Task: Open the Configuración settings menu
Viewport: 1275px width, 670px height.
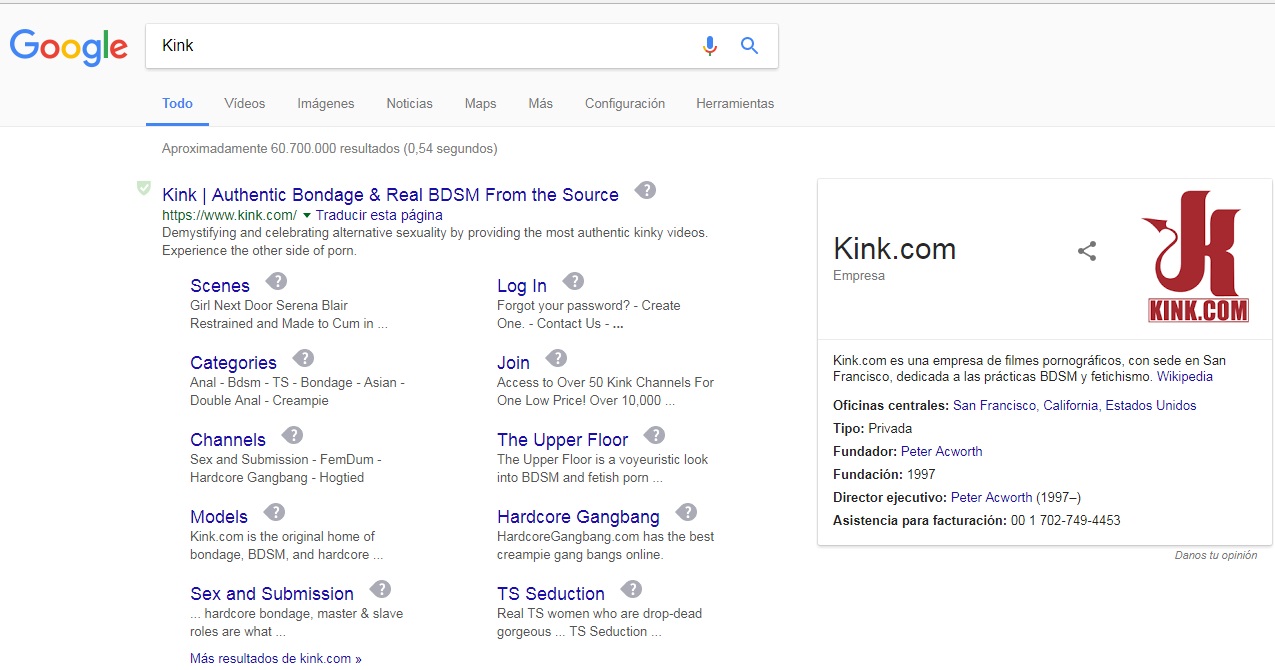Action: [624, 103]
